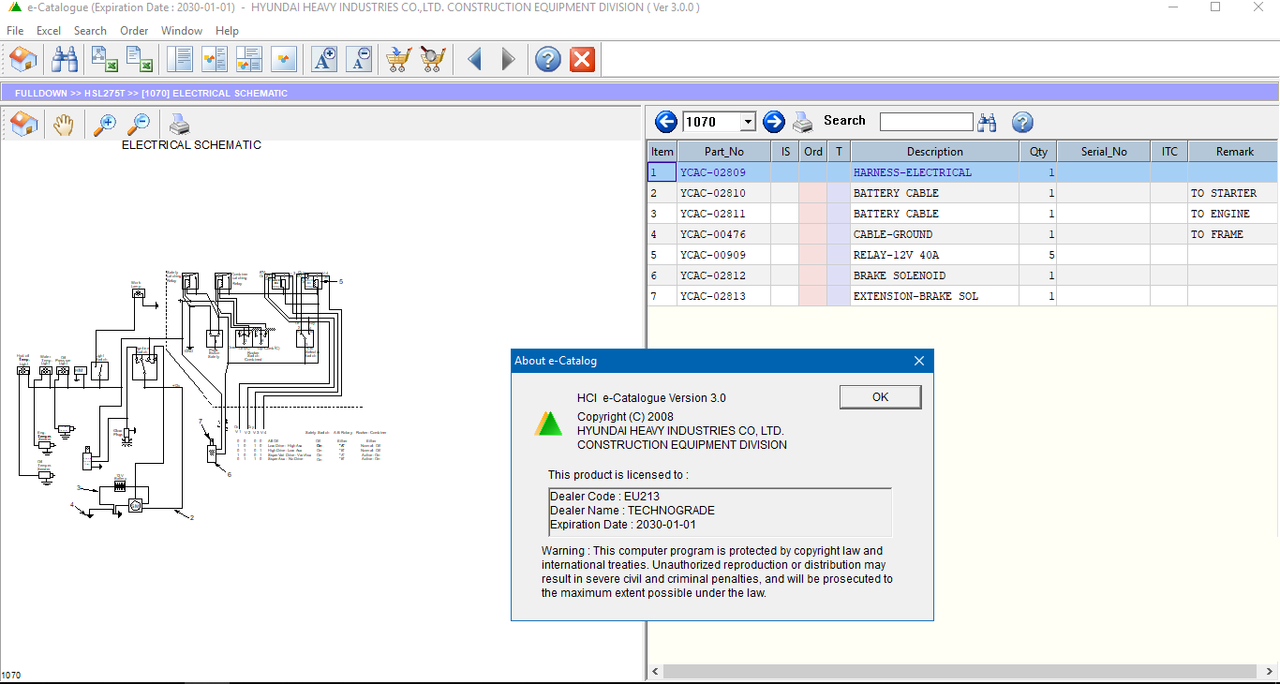Click the home icon in schematic panel
This screenshot has width=1280, height=684.
coord(24,125)
